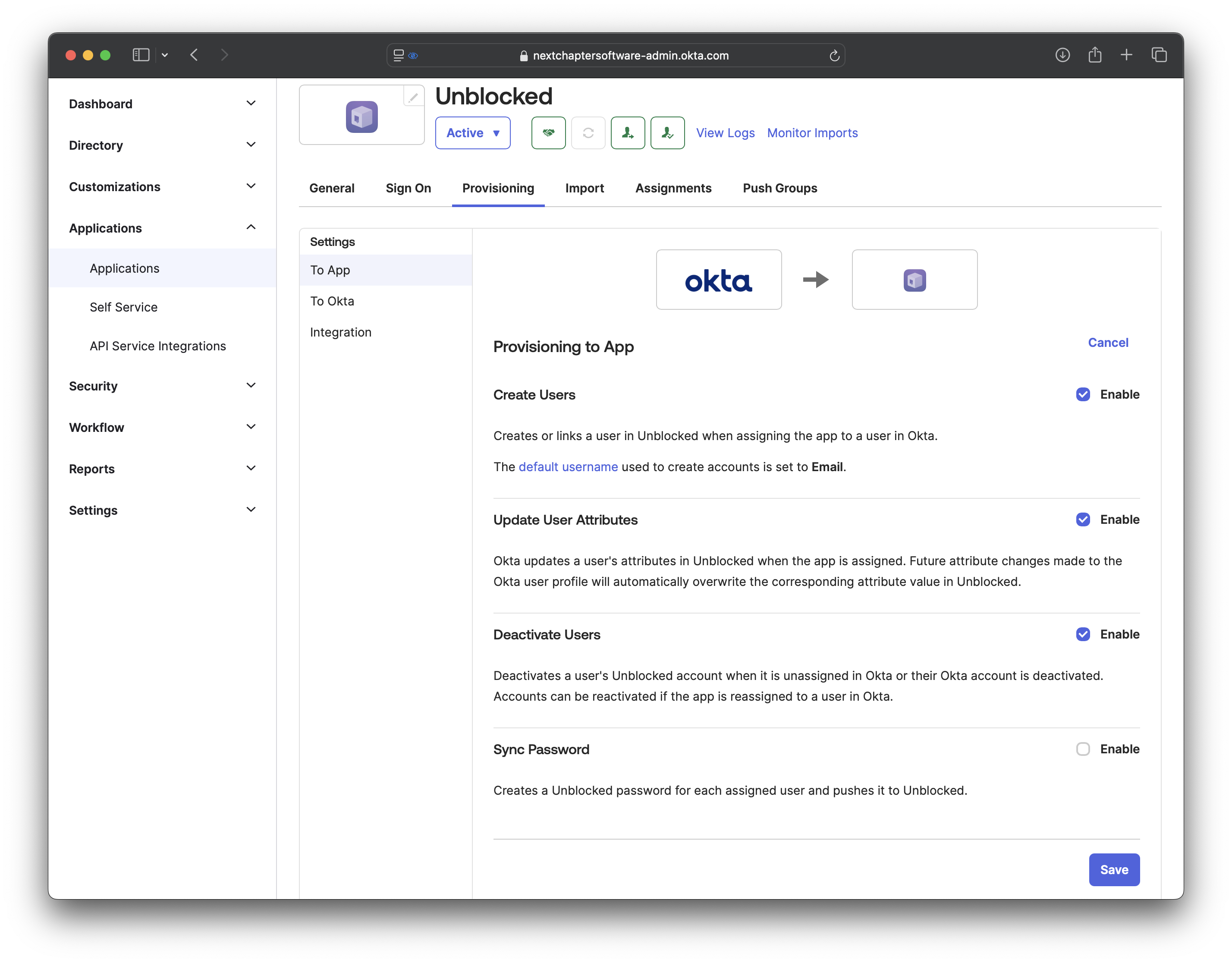Expand the Workflow sidebar section
This screenshot has height=963, width=1232.
[163, 427]
